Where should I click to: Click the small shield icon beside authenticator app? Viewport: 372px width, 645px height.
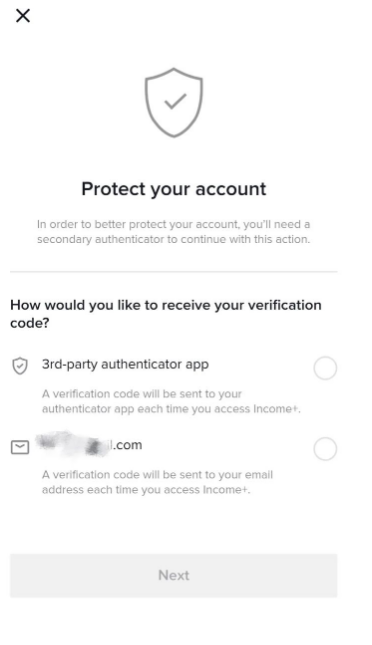click(20, 366)
